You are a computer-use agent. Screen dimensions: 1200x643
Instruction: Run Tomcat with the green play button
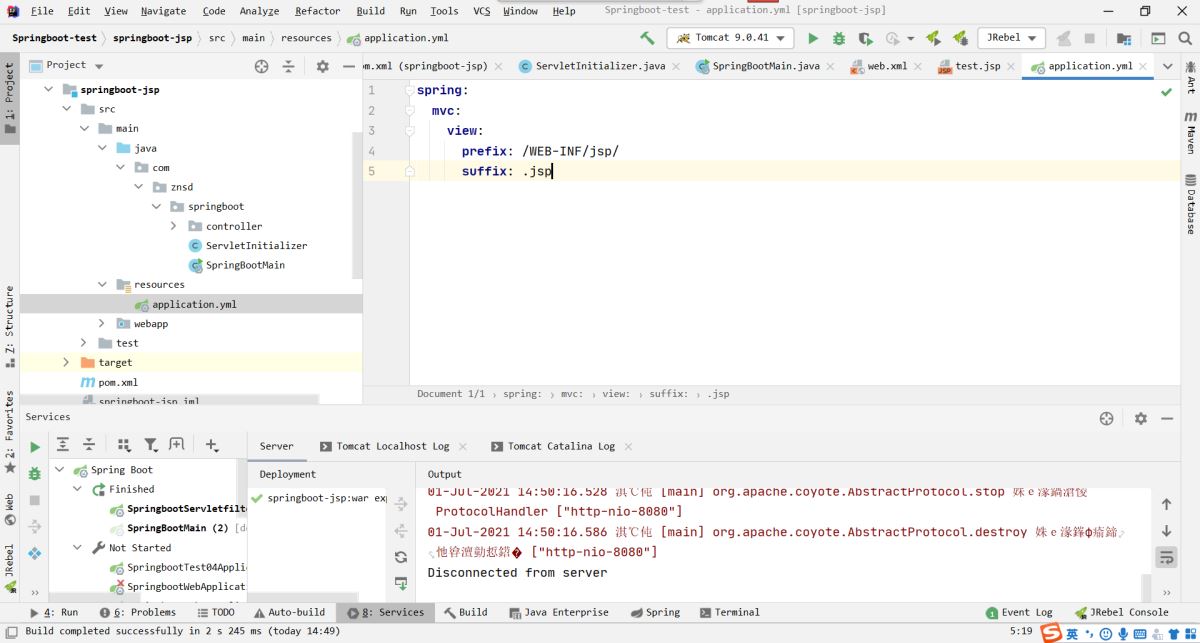pyautogui.click(x=813, y=38)
